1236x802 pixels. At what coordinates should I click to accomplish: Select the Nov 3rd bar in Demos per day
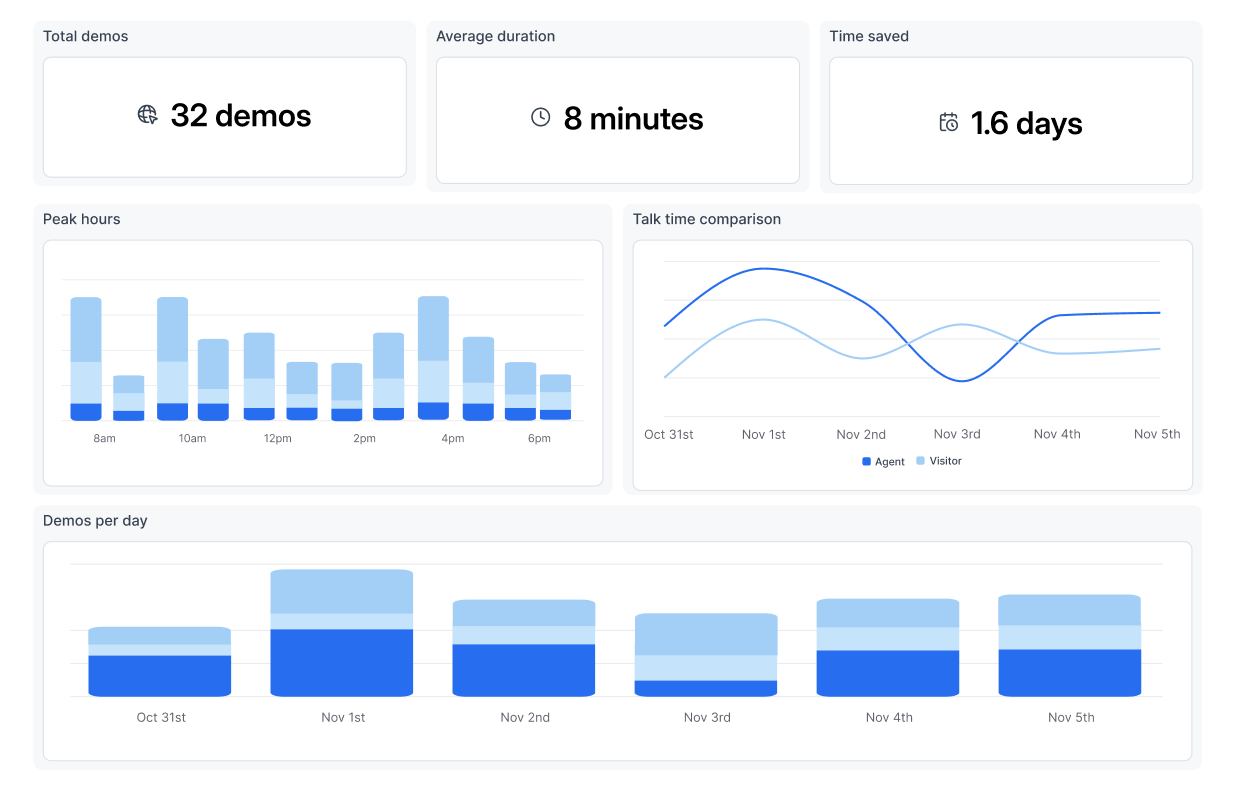(706, 655)
